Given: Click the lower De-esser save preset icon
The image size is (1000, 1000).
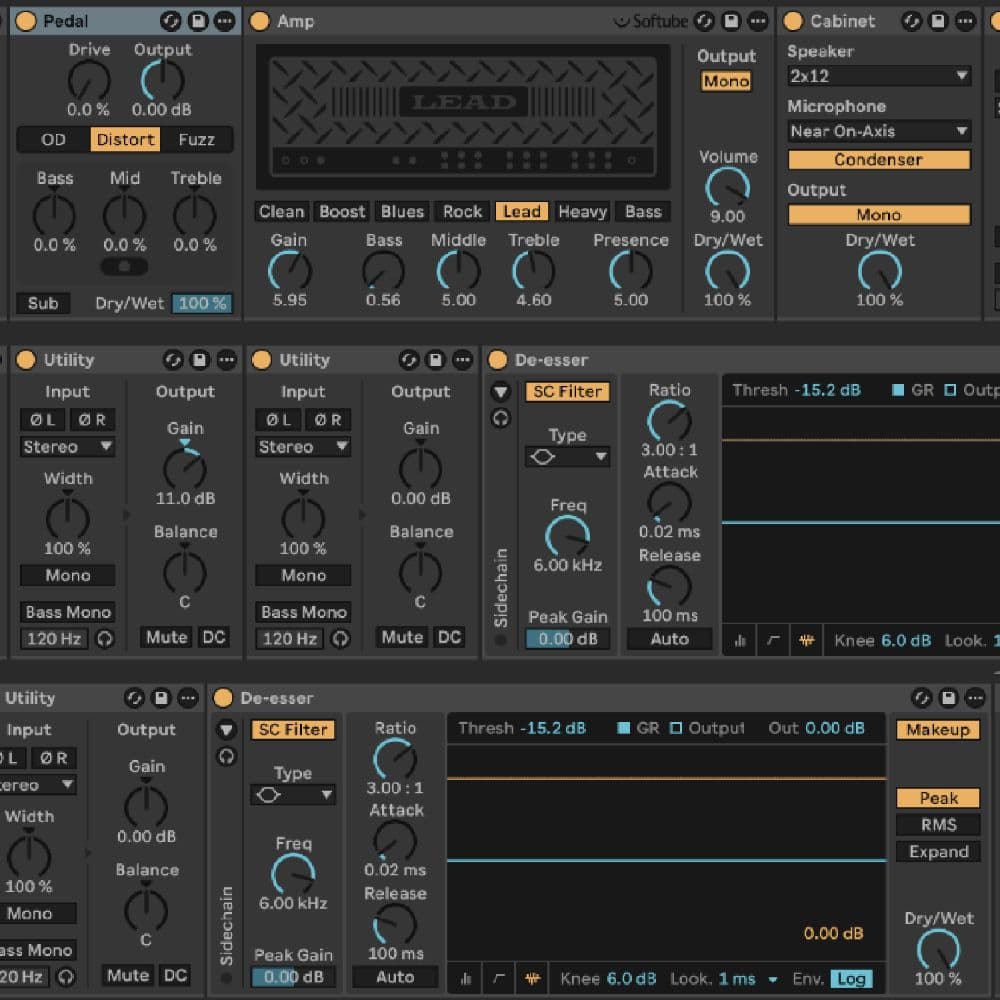Looking at the screenshot, I should 948,698.
